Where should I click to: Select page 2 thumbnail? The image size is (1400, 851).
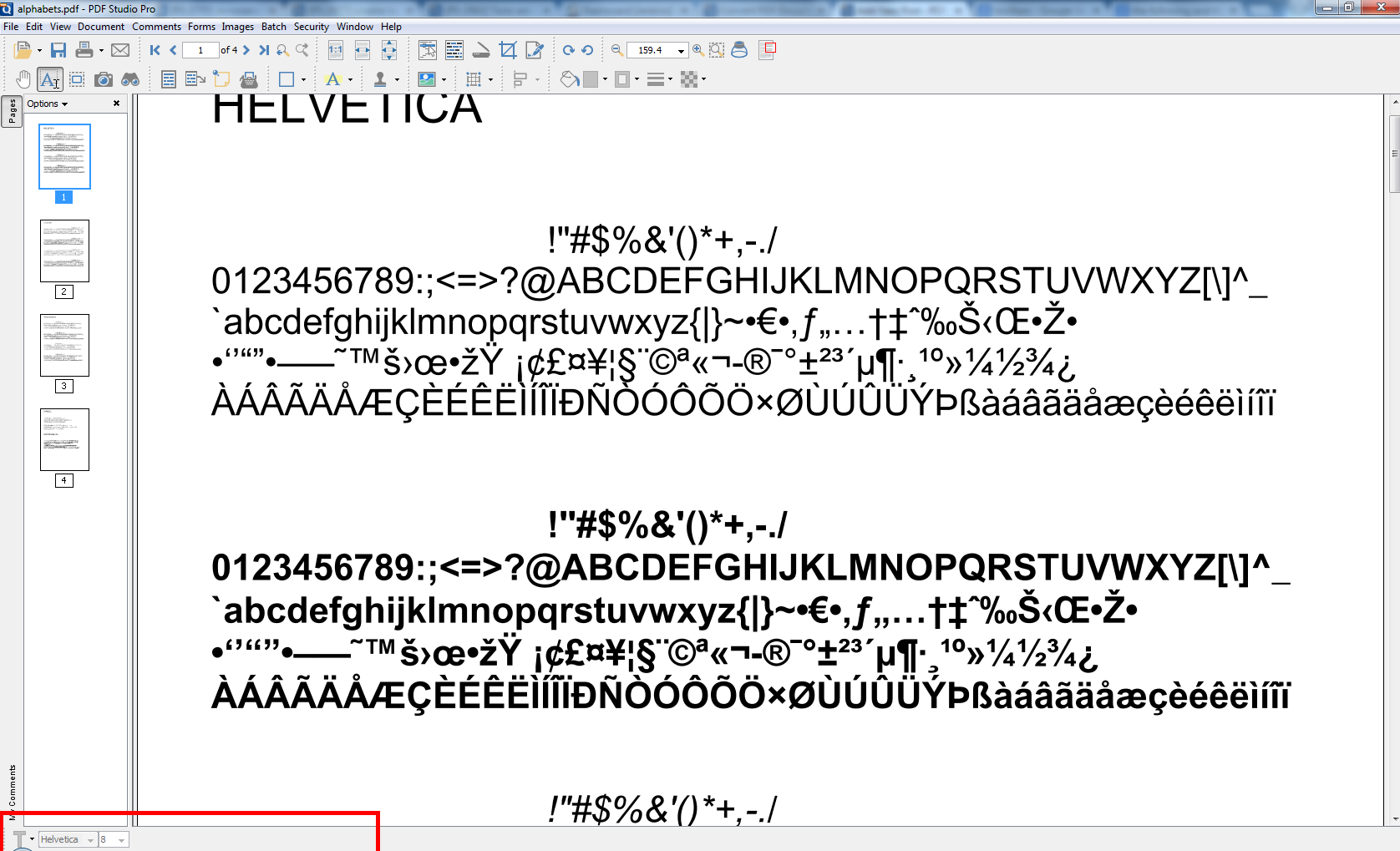(64, 251)
